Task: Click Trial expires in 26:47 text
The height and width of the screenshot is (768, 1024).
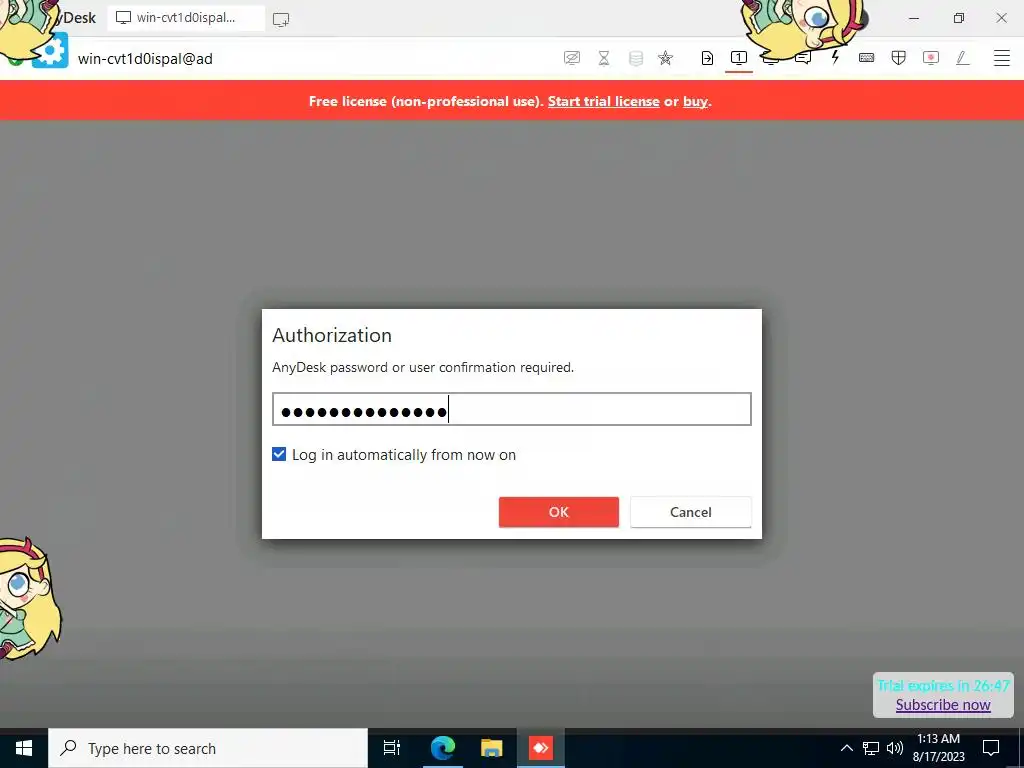Action: pos(943,685)
